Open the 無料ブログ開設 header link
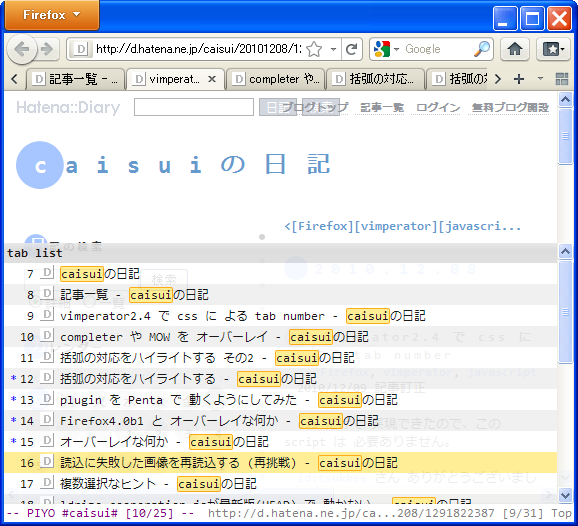 [510, 108]
